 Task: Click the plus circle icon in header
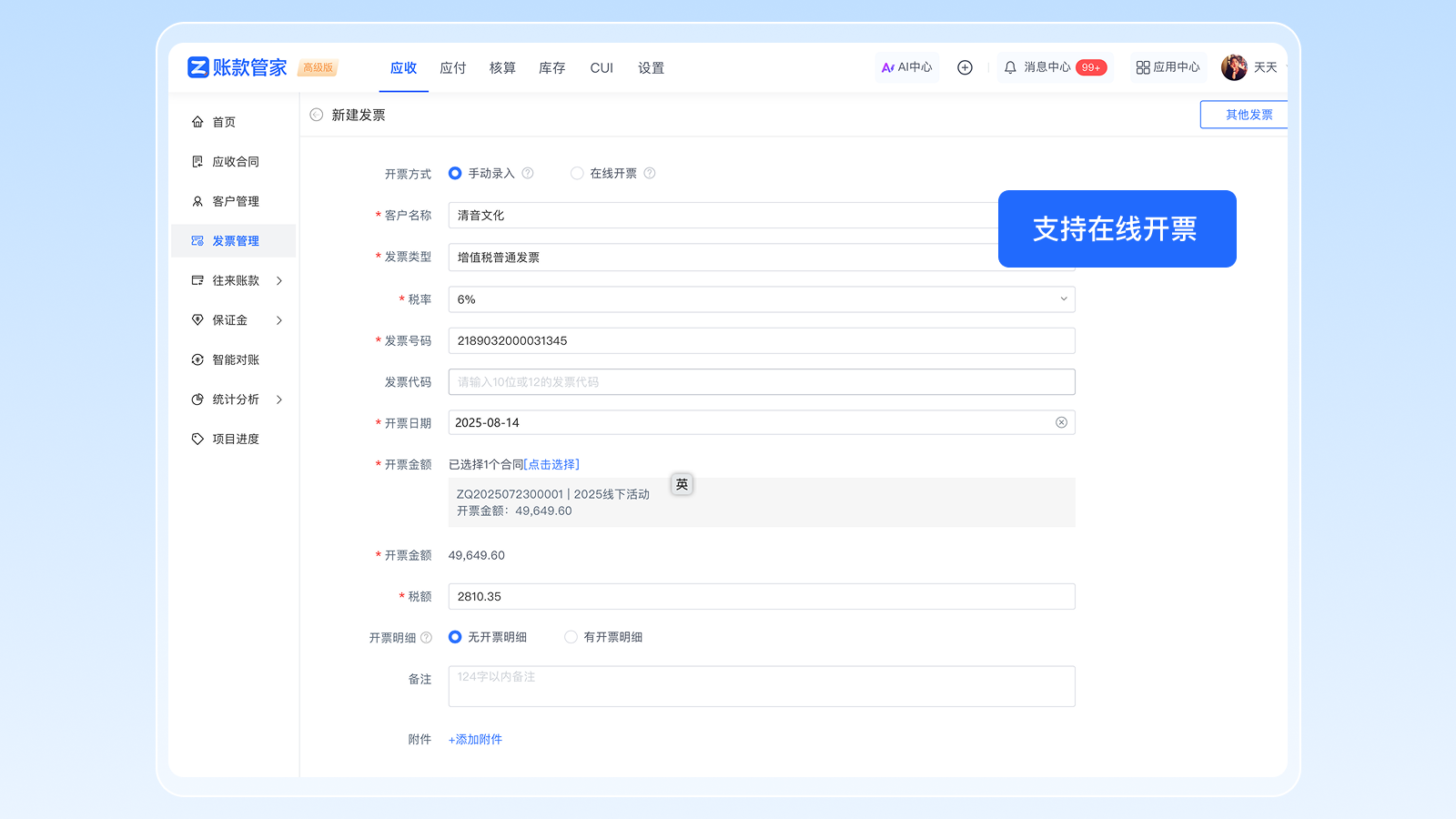tap(965, 67)
